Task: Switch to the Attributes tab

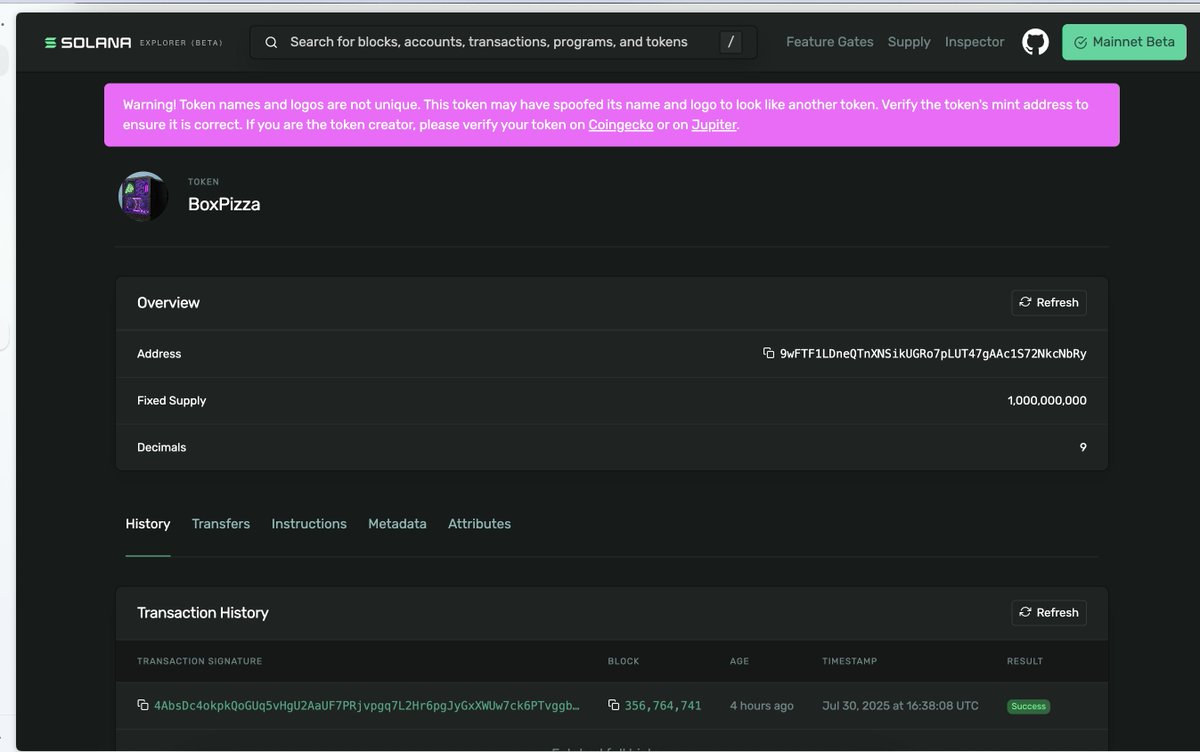Action: [479, 524]
